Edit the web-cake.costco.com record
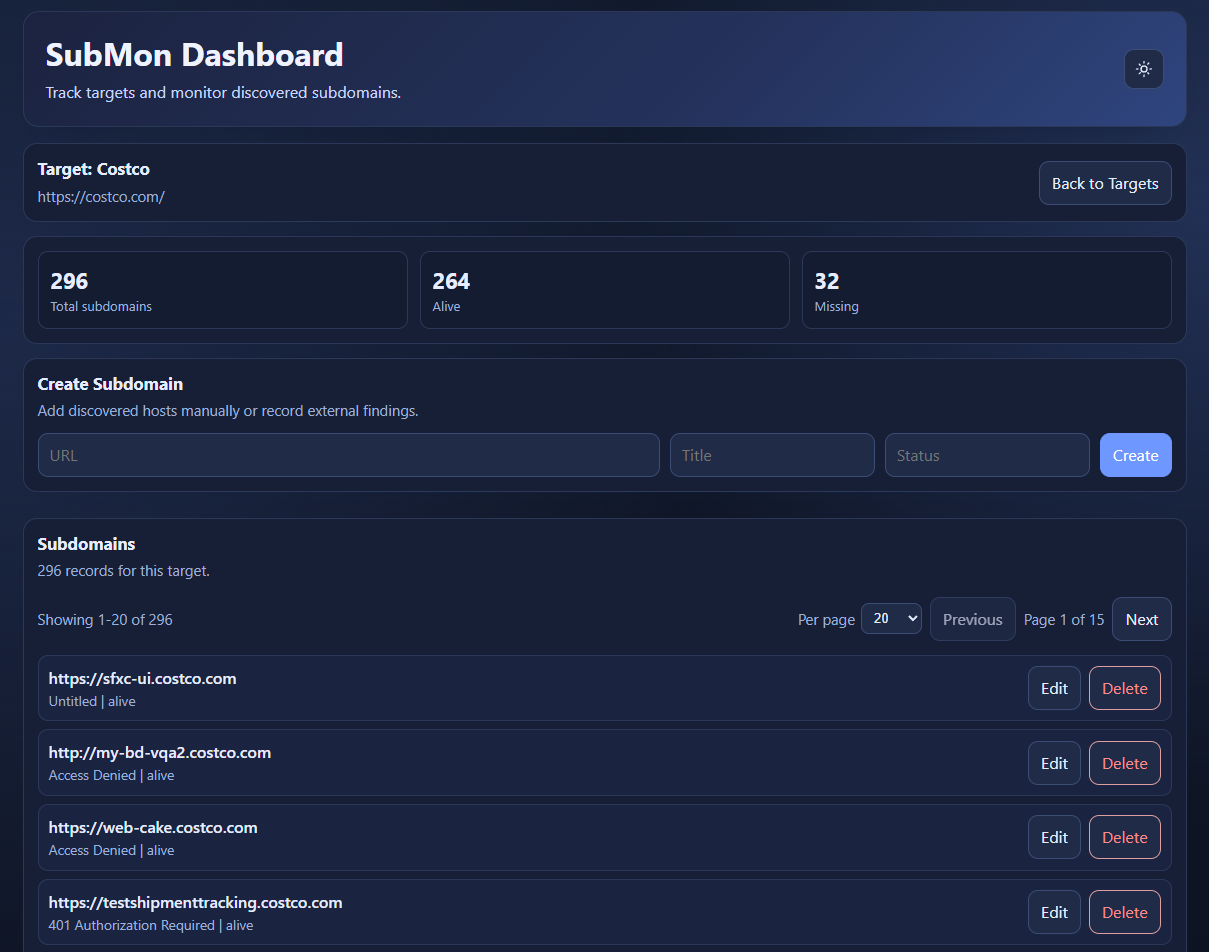1209x952 pixels. click(1054, 837)
